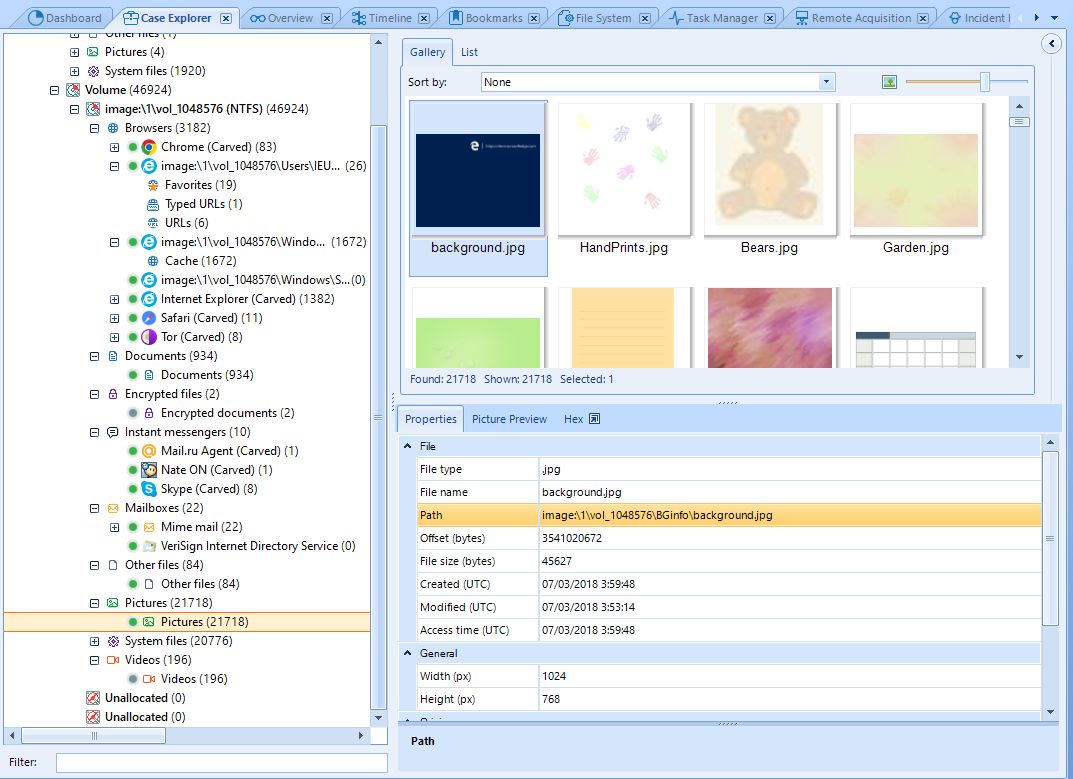Adjust the gallery thumbnail size slider
Viewport: 1073px width, 779px height.
click(985, 82)
